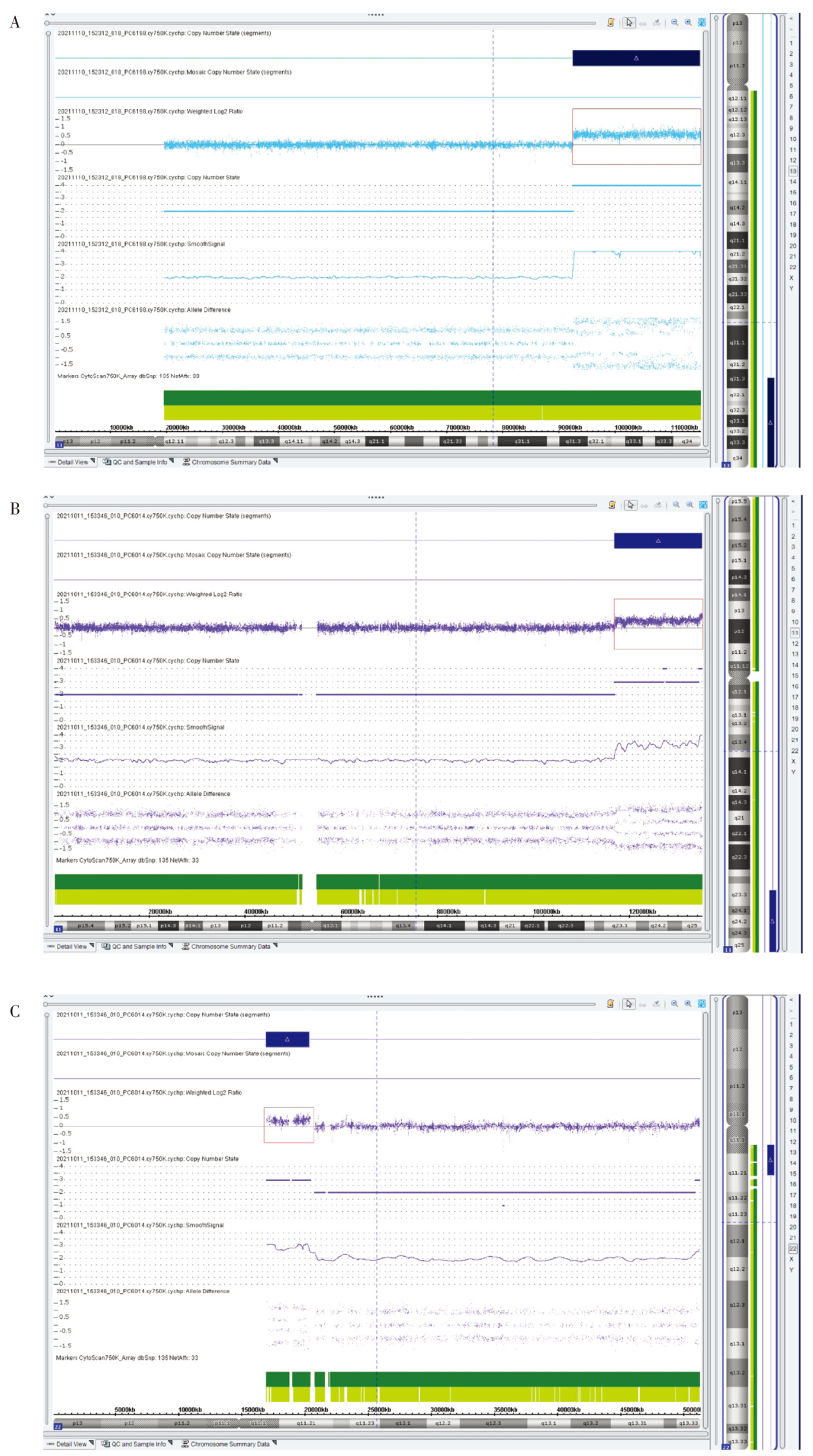This screenshot has height=1456, width=813.
Task: Select the arrow pointer tool in panel B
Action: point(630,505)
